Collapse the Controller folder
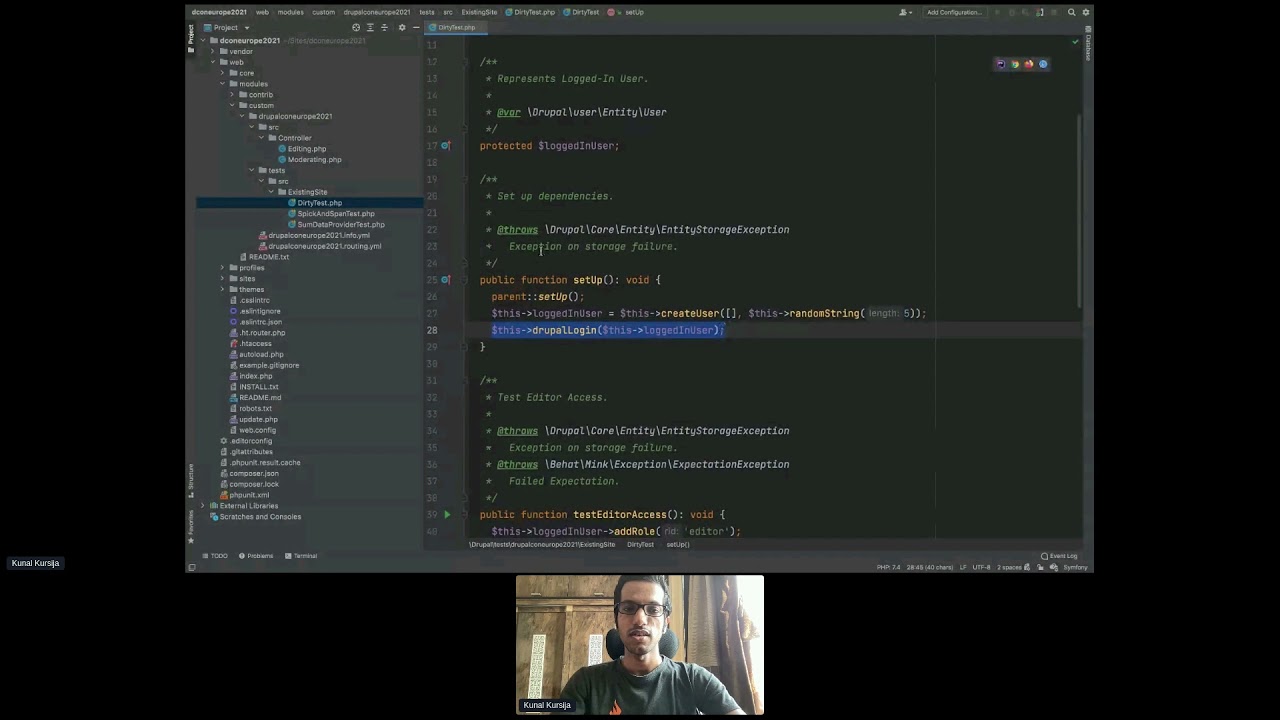 click(261, 138)
